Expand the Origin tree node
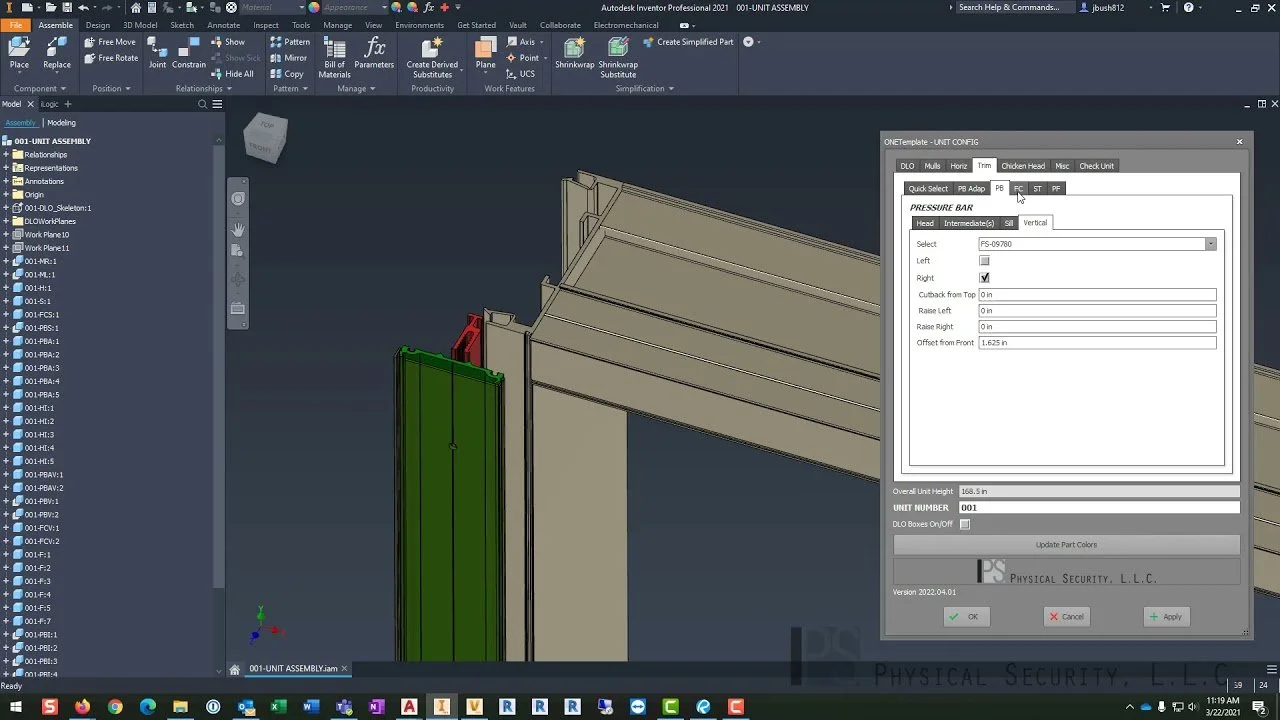Screen dimensions: 1280x720 6,195
